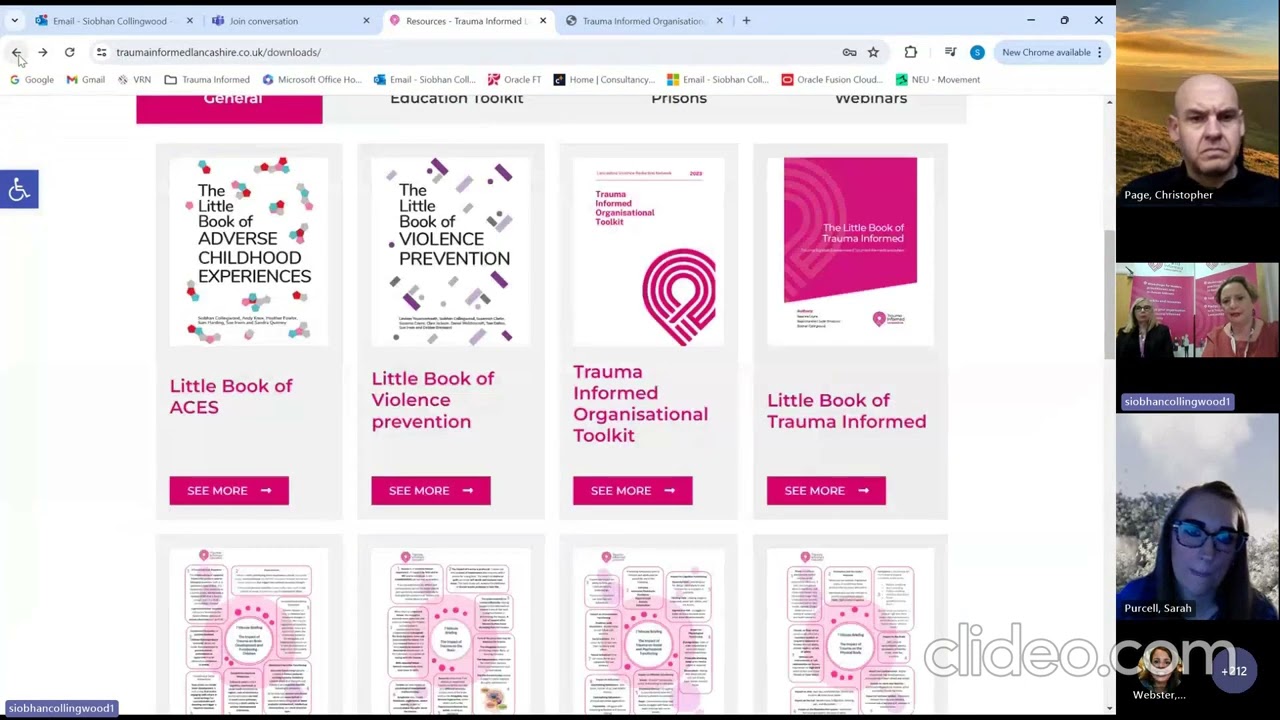
Task: Select the Prisons tab
Action: (679, 98)
